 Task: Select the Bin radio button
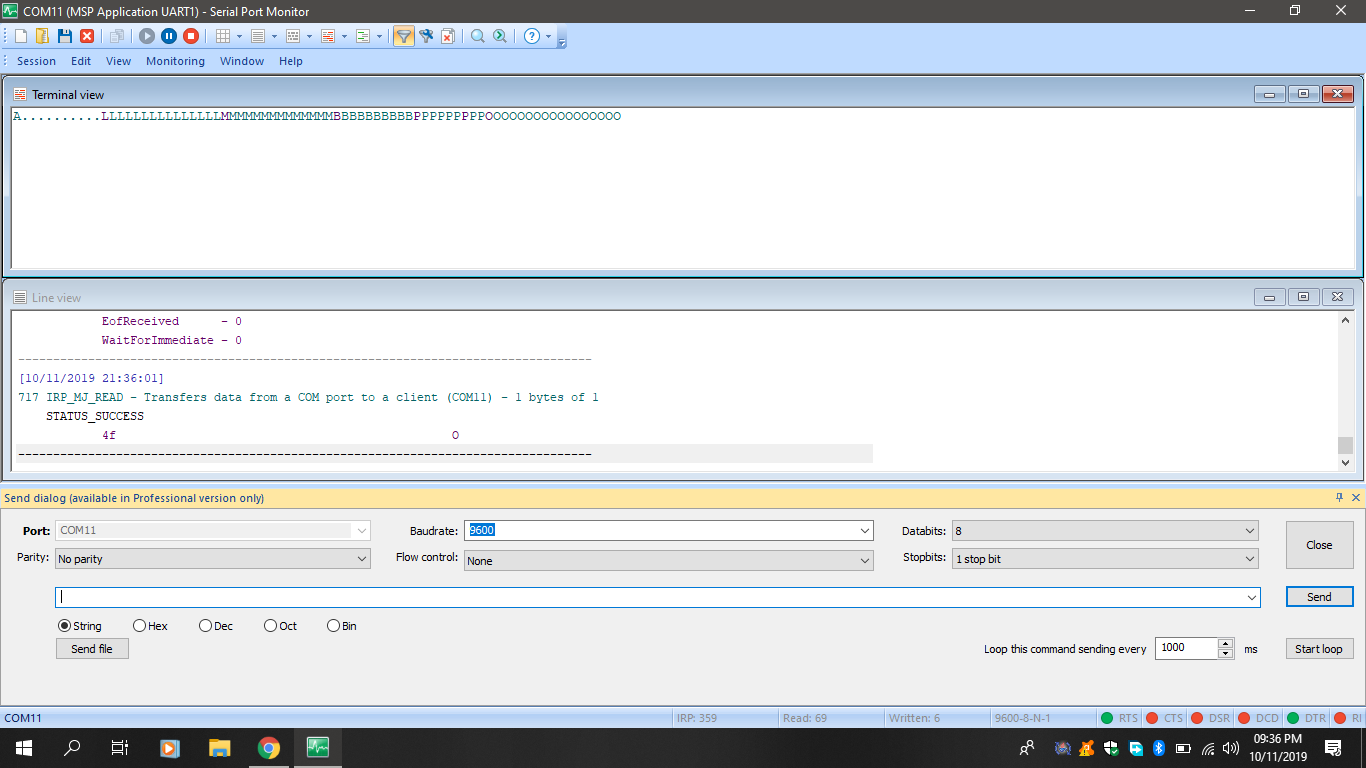[333, 626]
